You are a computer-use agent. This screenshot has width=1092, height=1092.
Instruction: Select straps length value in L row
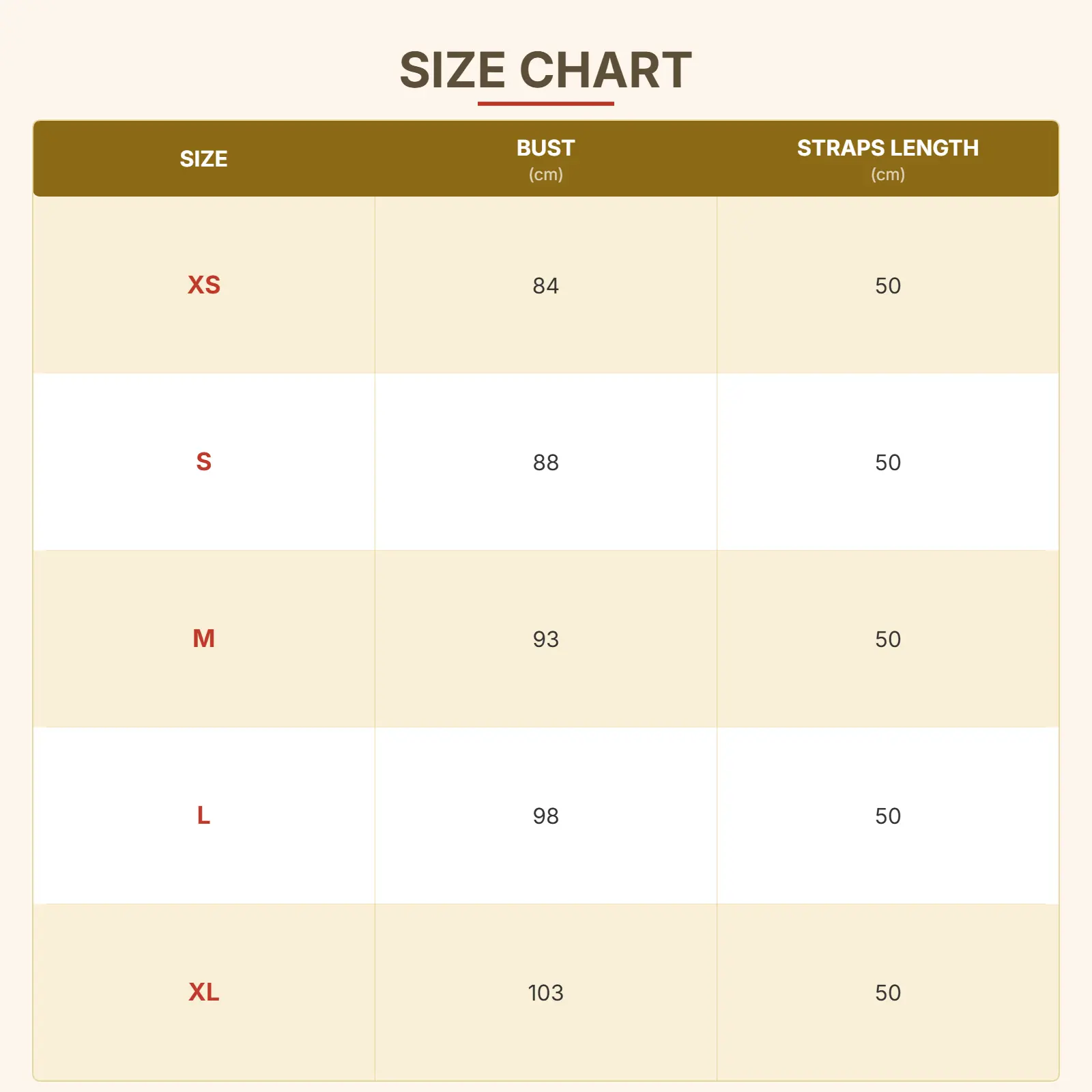pyautogui.click(x=887, y=816)
